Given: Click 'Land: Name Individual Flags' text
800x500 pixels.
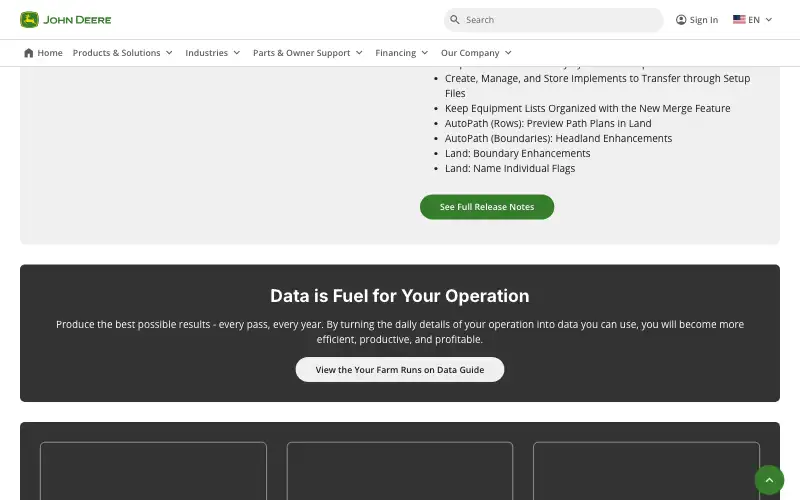Looking at the screenshot, I should [510, 168].
